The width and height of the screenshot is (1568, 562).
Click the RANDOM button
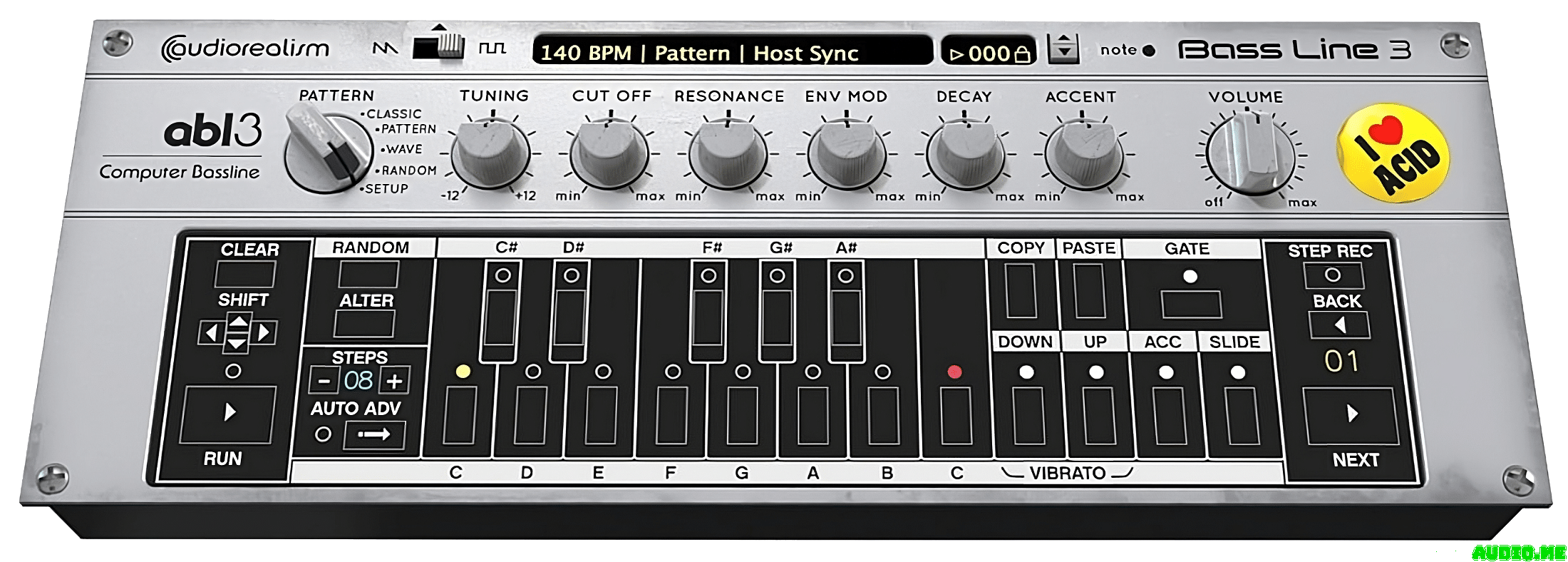[x=368, y=275]
